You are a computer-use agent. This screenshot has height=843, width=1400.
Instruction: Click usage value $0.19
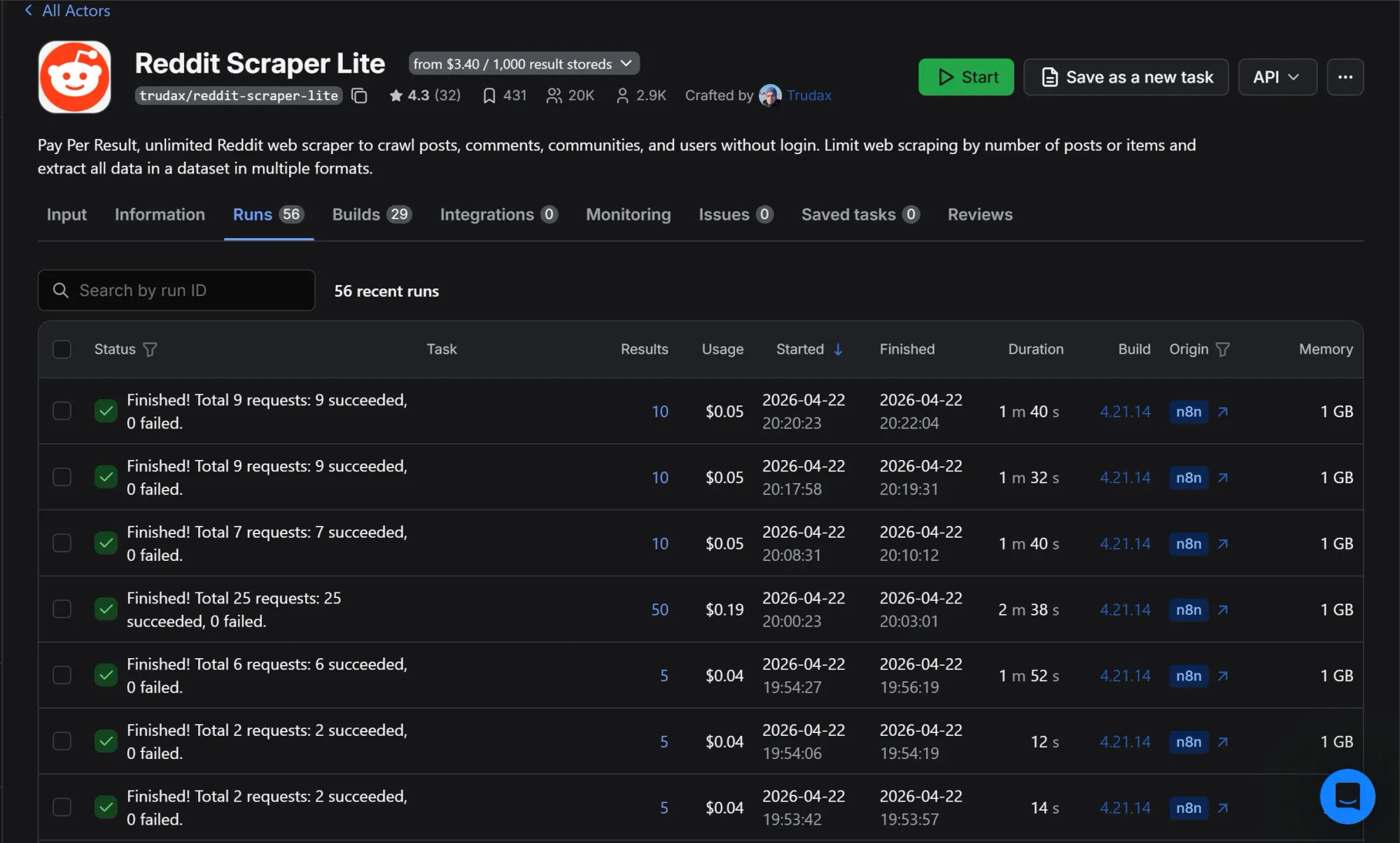(724, 610)
